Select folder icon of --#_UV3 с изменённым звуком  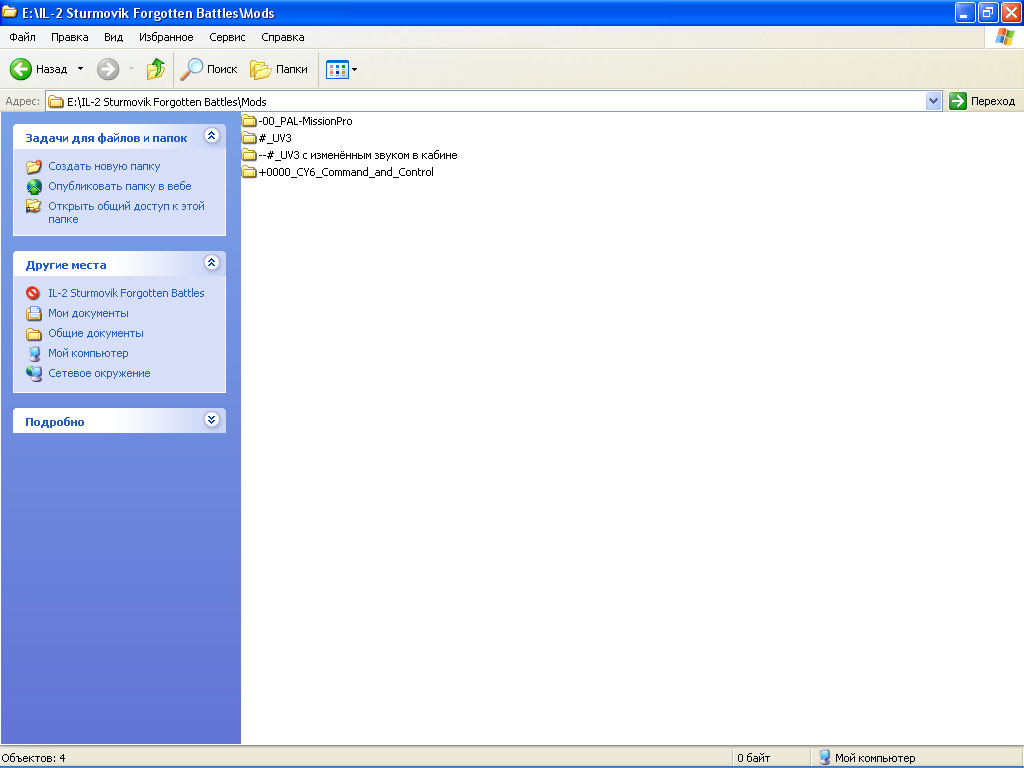coord(249,155)
